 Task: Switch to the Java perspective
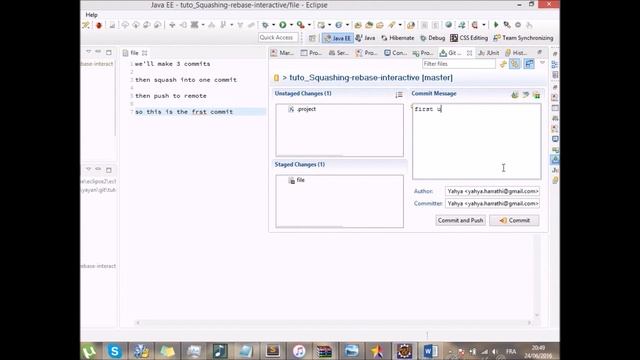pyautogui.click(x=365, y=38)
